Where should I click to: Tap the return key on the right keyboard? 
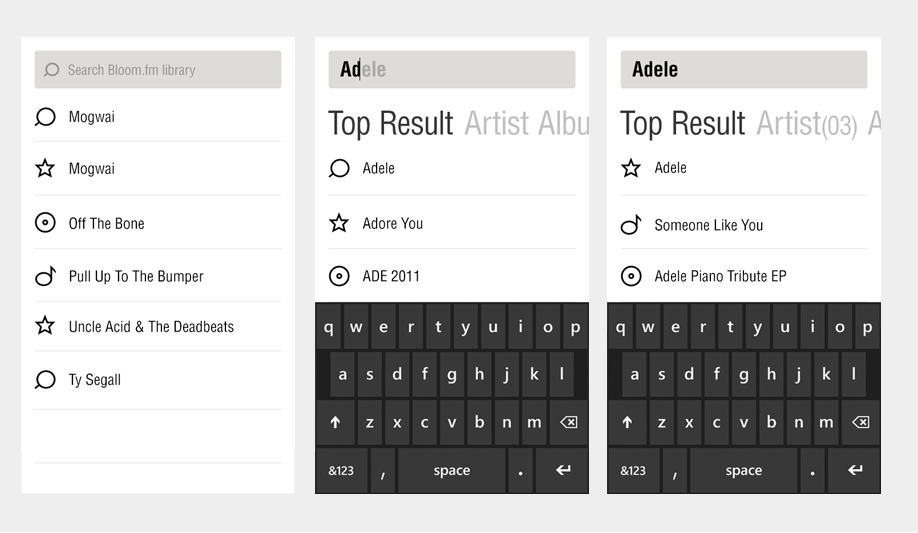click(x=855, y=470)
